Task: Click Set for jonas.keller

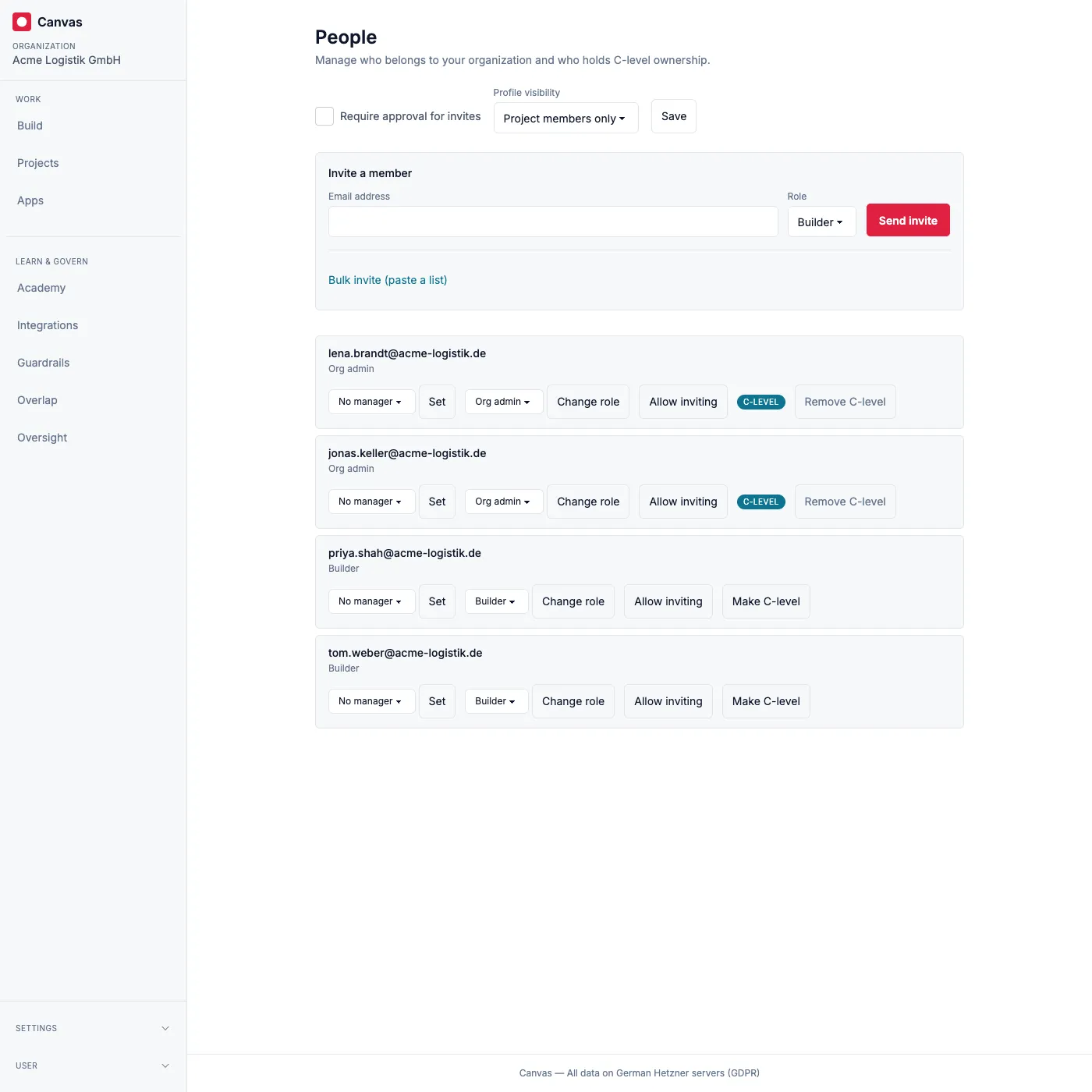Action: pyautogui.click(x=437, y=502)
